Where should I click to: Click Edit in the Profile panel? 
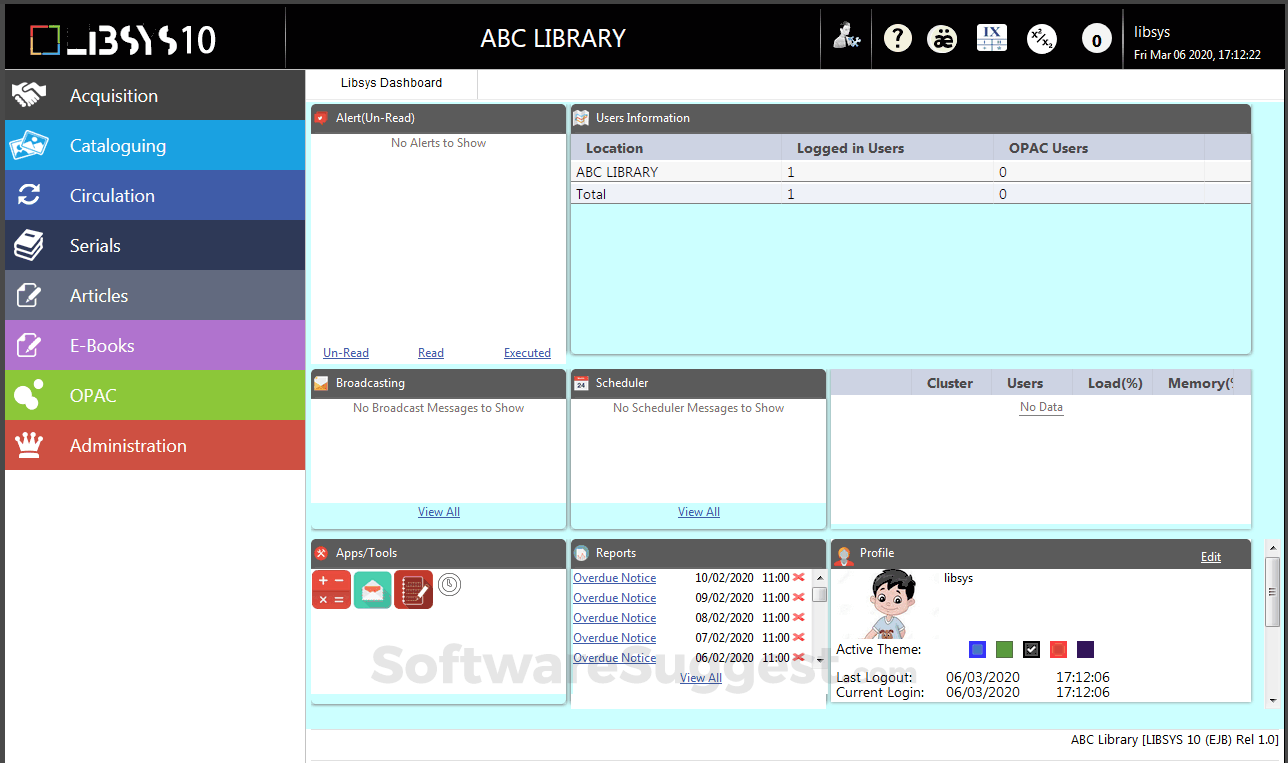[1211, 556]
